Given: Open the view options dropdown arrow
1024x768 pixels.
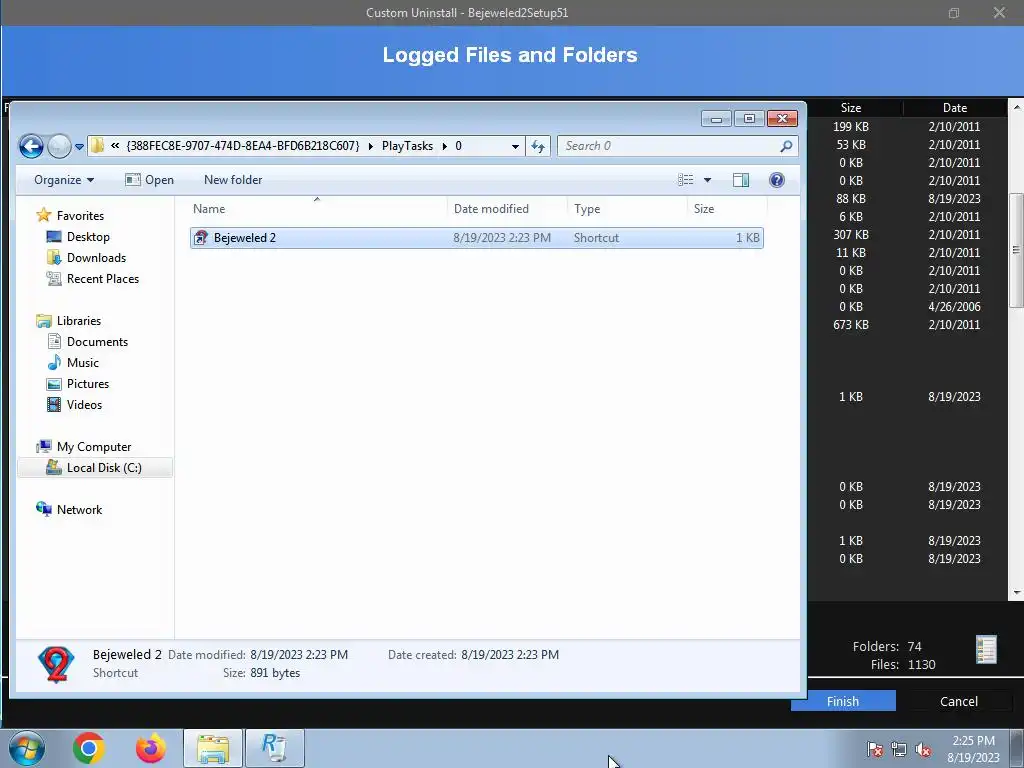Looking at the screenshot, I should tap(707, 180).
